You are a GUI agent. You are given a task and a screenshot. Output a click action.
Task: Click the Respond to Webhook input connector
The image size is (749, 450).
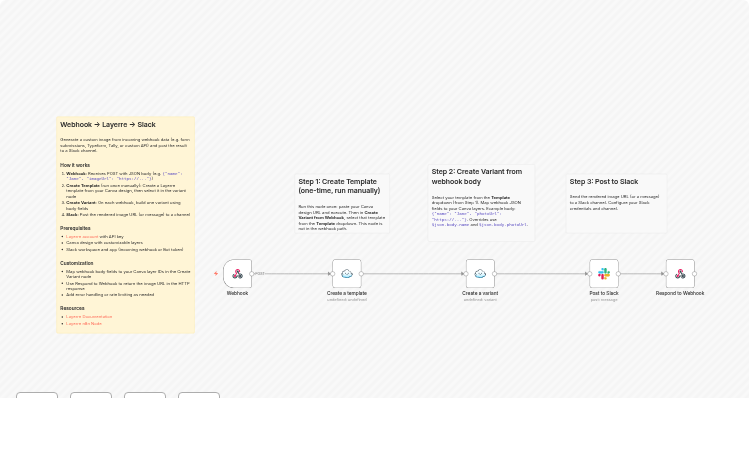tap(666, 274)
